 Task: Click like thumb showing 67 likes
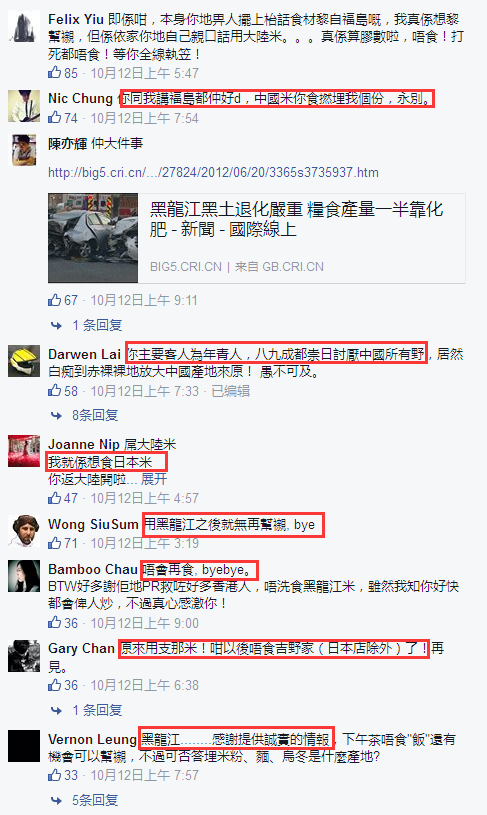[55, 299]
